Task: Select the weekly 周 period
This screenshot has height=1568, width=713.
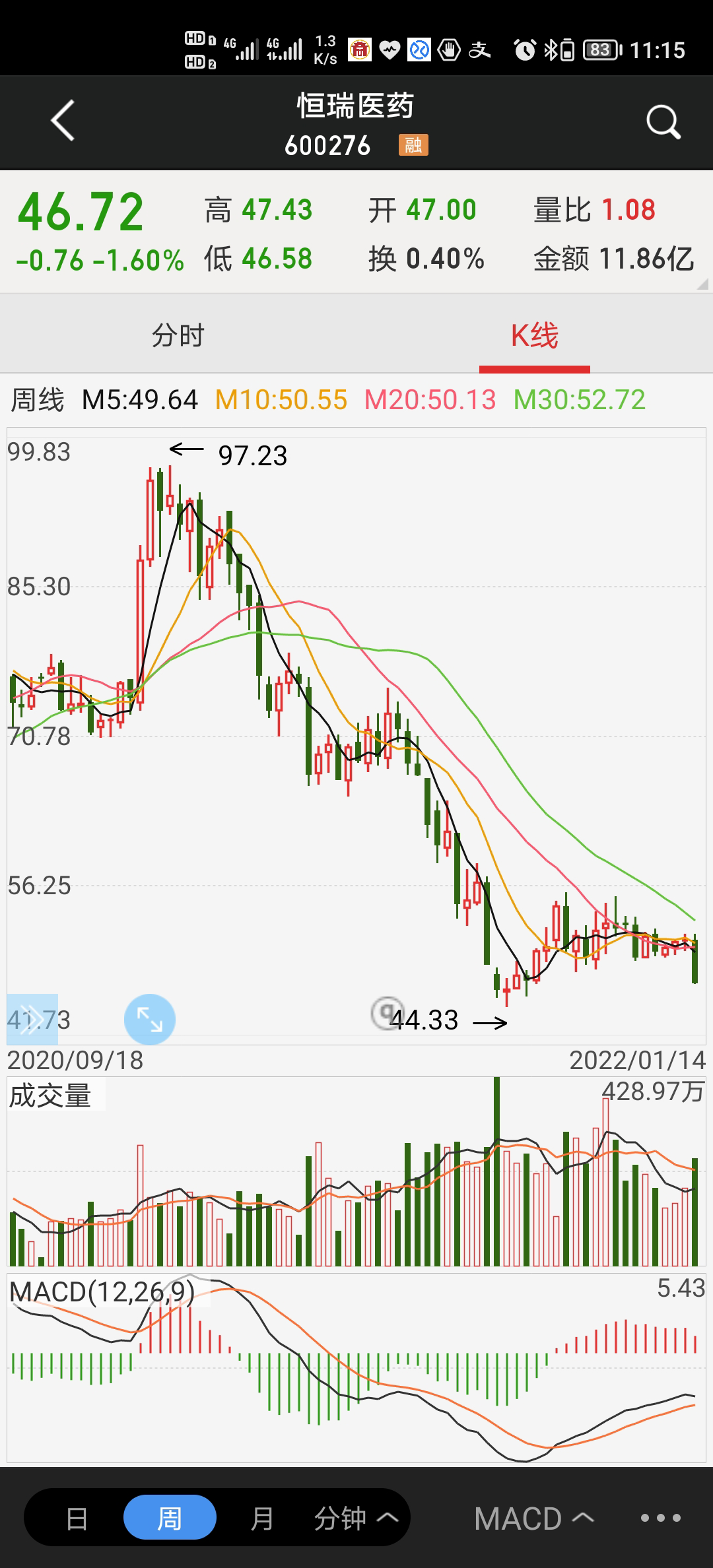Action: coord(170,1518)
